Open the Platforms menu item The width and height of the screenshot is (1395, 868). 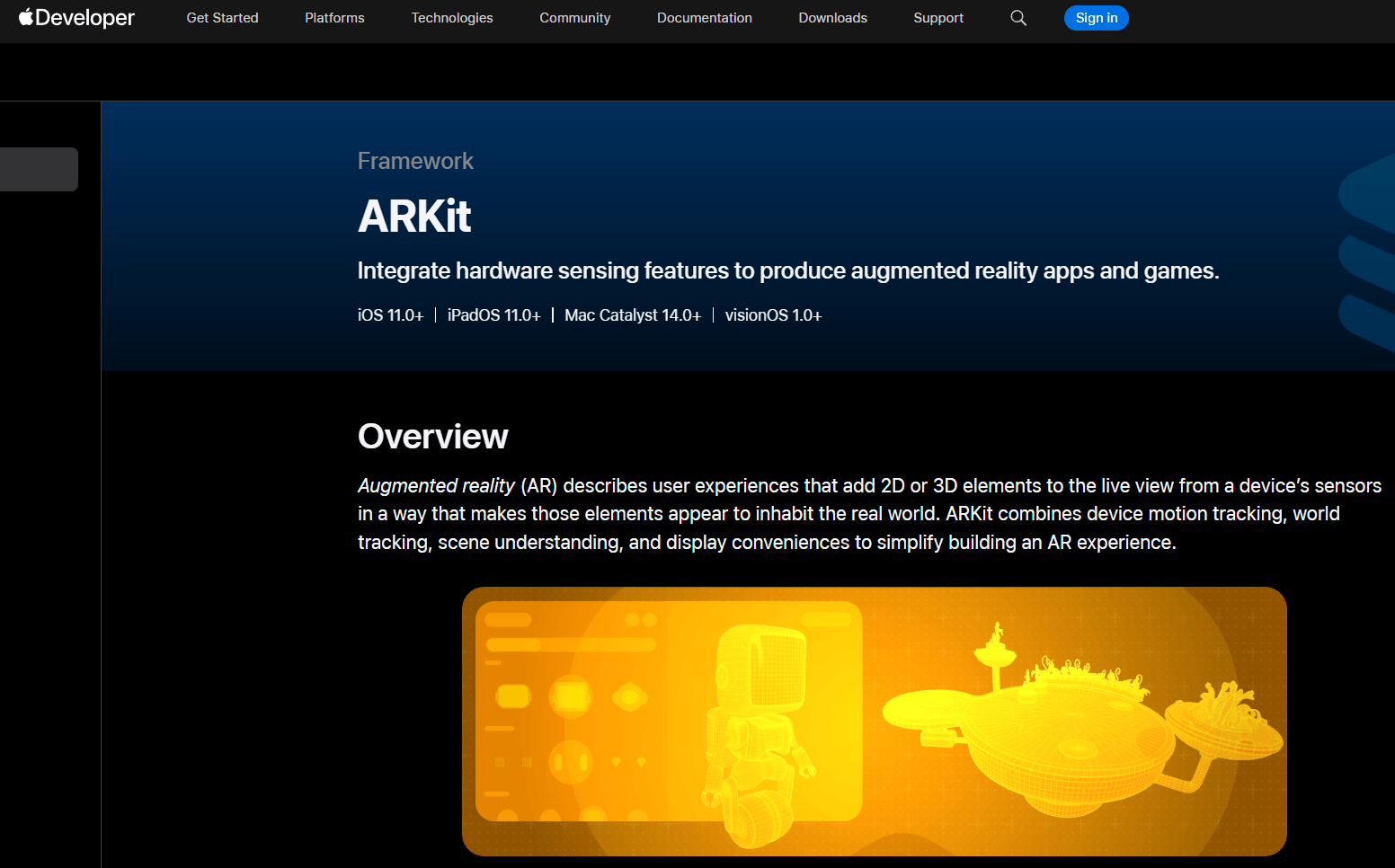(x=334, y=18)
